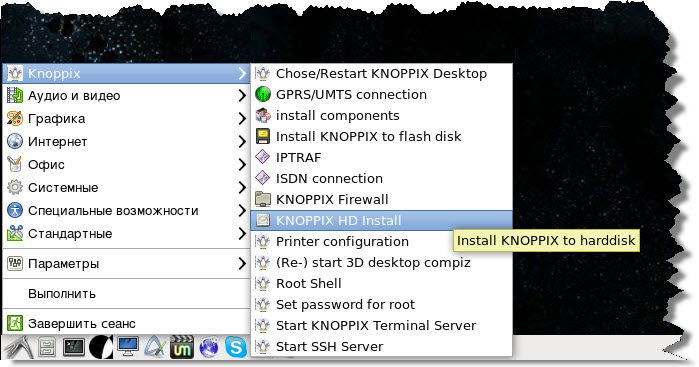
Task: Open the Системные category label
Action: 63,187
